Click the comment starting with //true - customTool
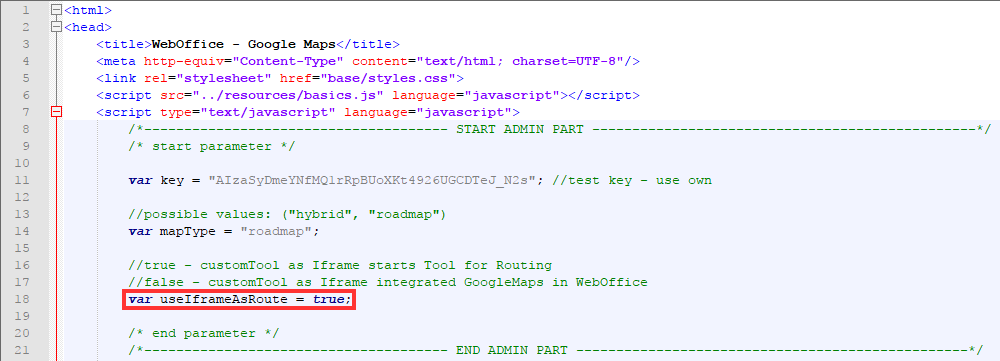Image resolution: width=1000 pixels, height=361 pixels. tap(340, 265)
